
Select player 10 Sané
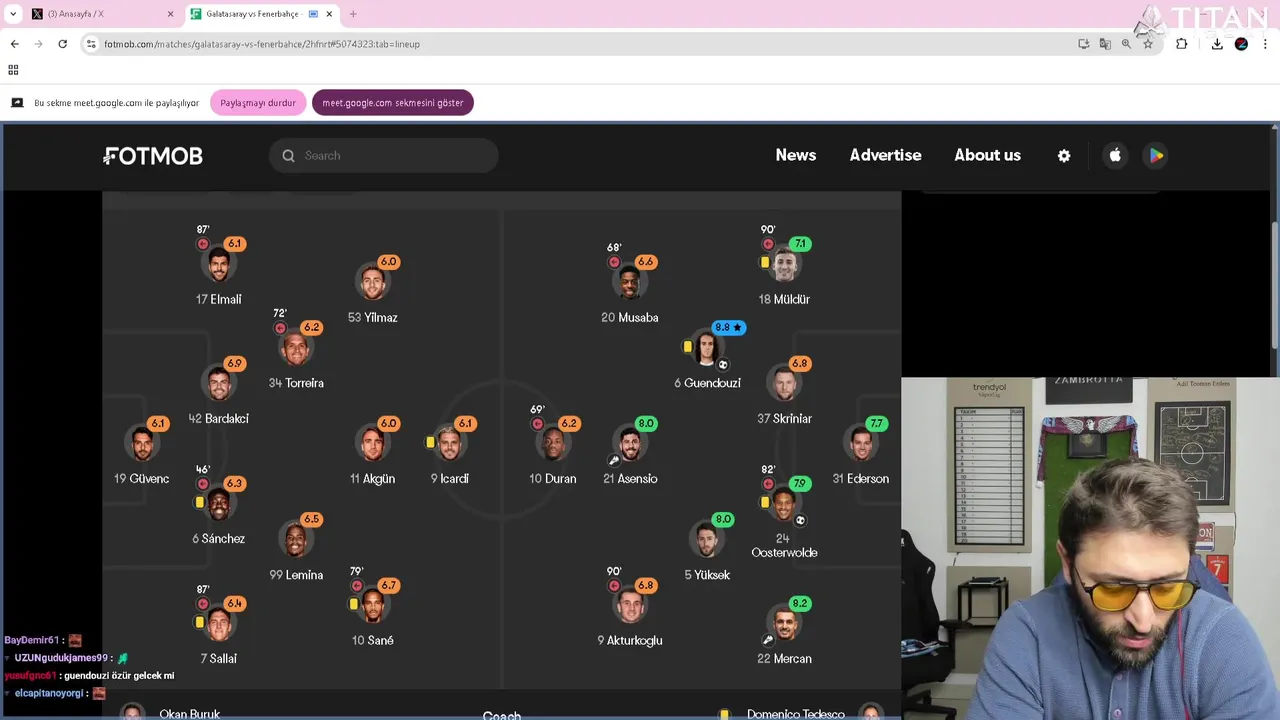point(373,608)
